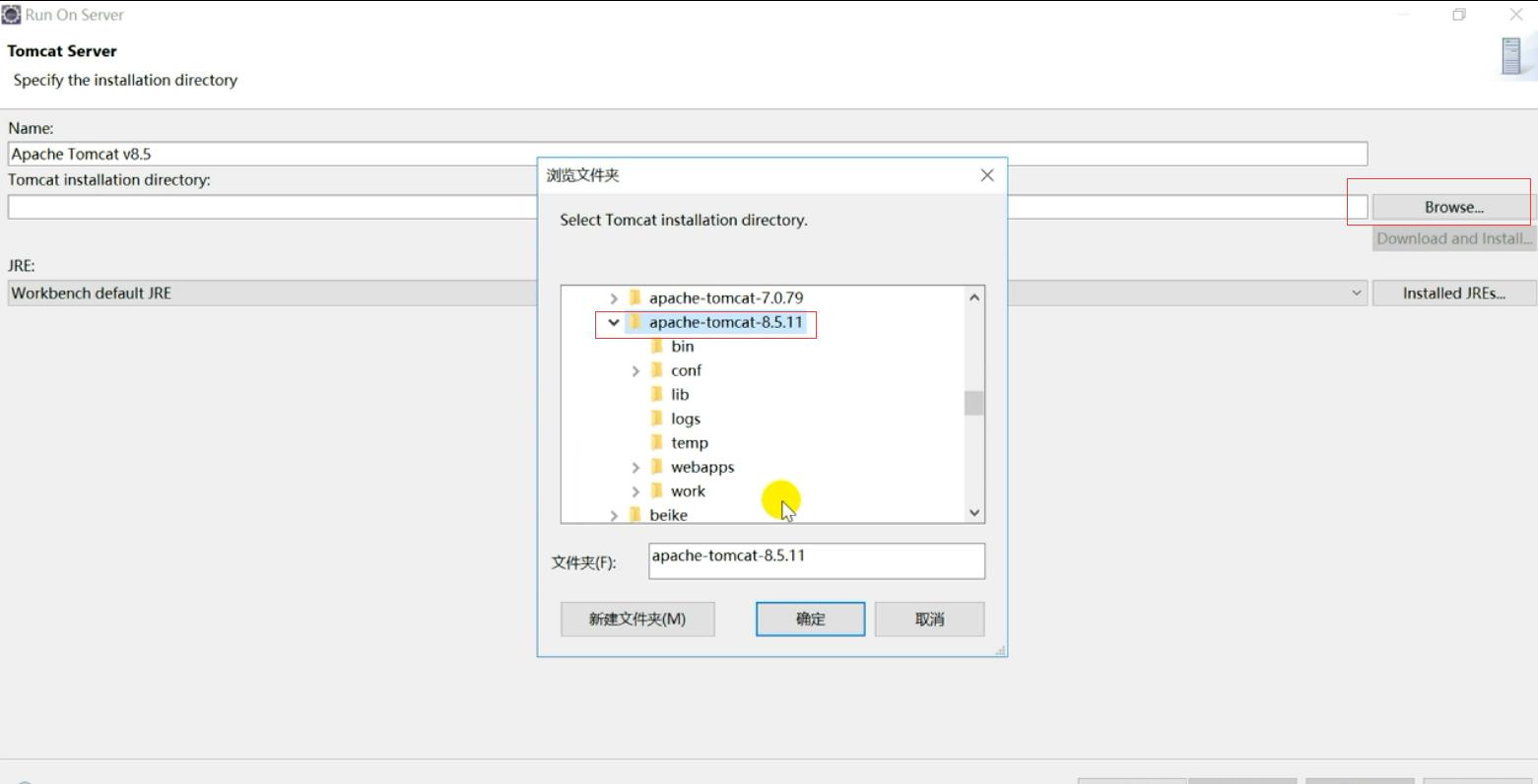Click the lib folder icon
This screenshot has height=784, width=1538.
coord(657,394)
